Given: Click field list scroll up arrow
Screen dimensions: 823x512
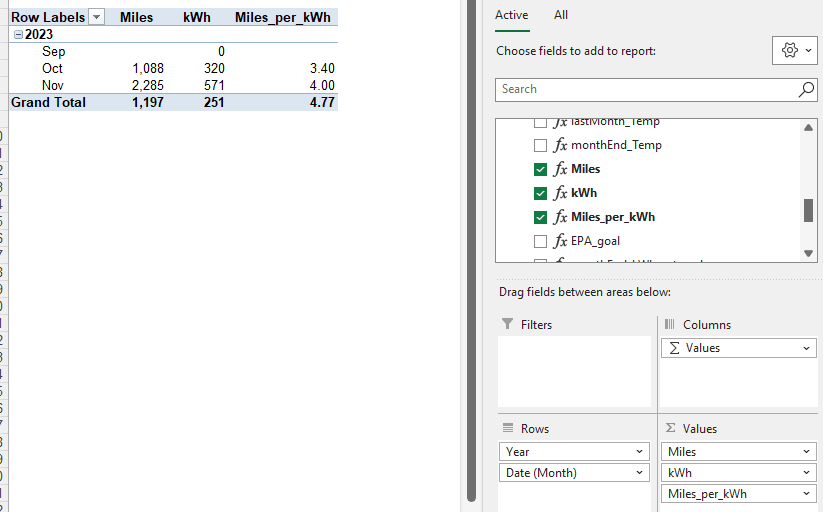Looking at the screenshot, I should tap(808, 128).
